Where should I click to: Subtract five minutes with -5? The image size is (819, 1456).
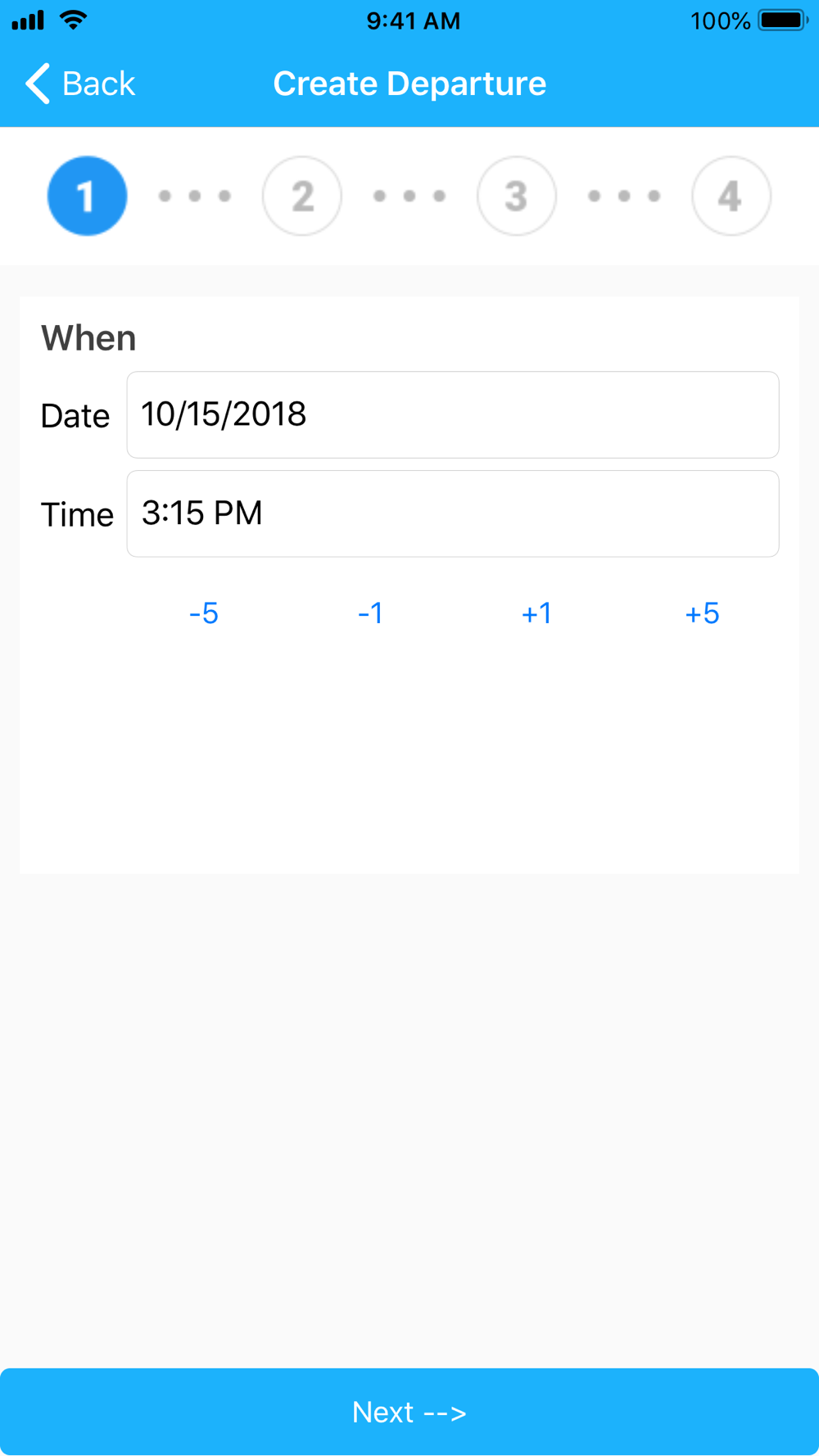tap(204, 613)
